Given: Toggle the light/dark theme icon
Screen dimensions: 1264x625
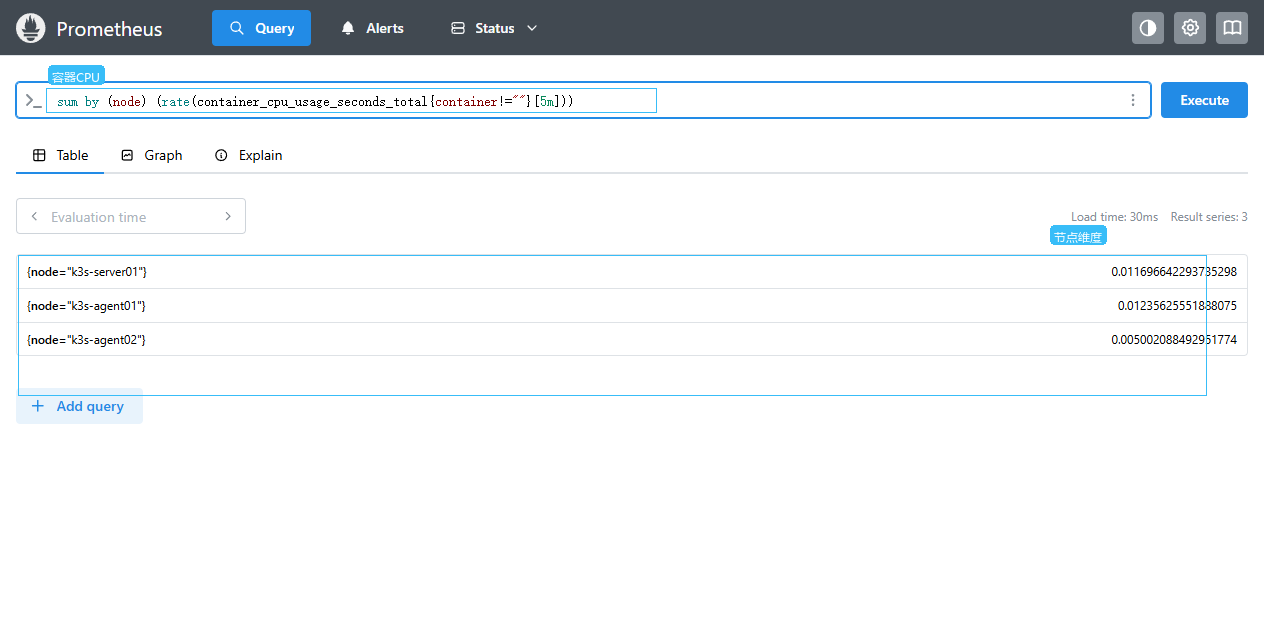Looking at the screenshot, I should (x=1148, y=28).
